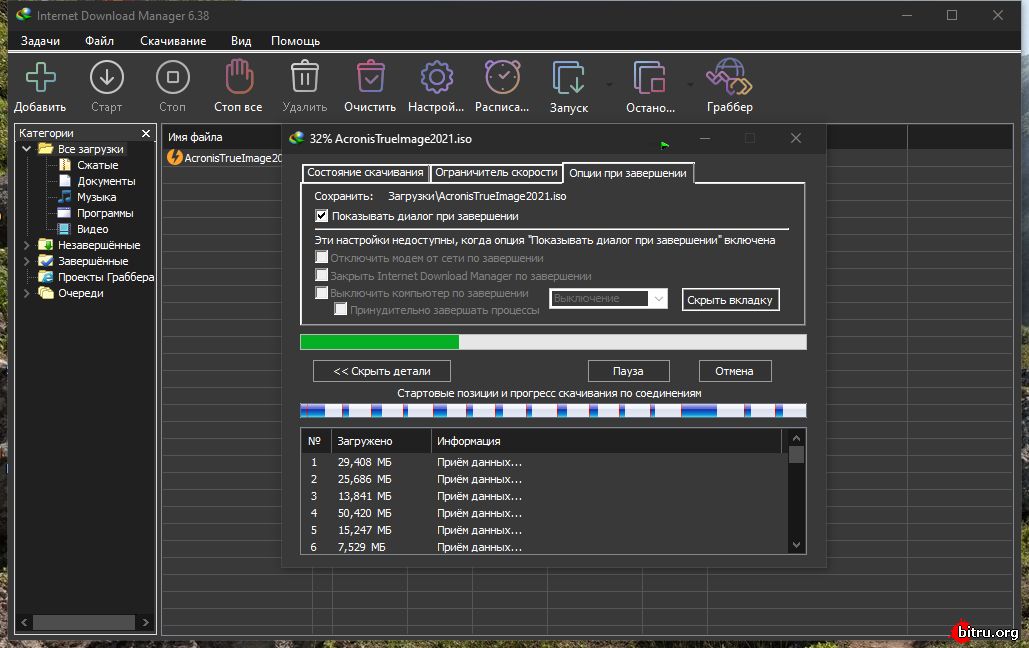
Task: Click the Удалить trash bin icon
Action: [304, 77]
